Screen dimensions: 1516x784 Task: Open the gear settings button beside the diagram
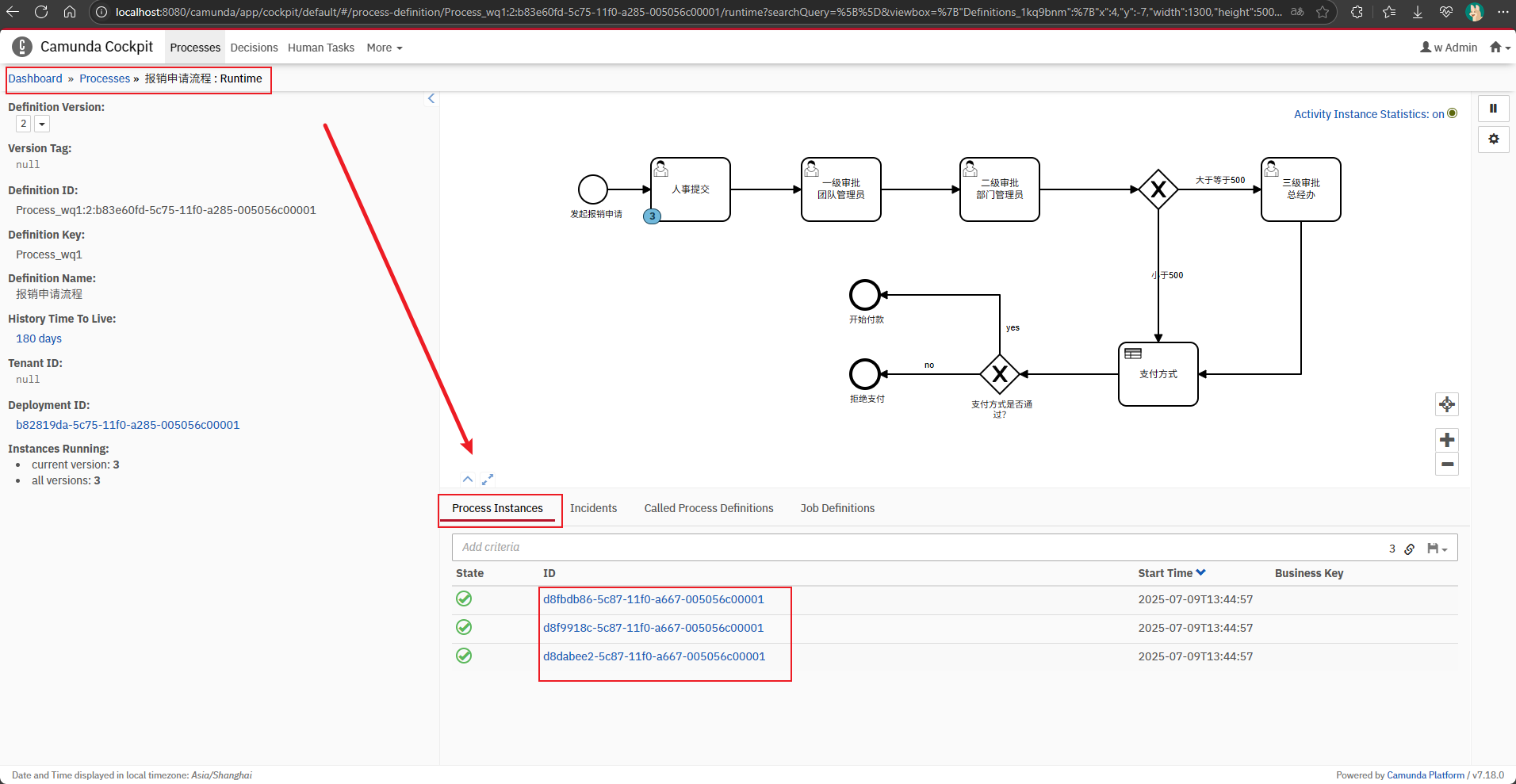(x=1493, y=139)
